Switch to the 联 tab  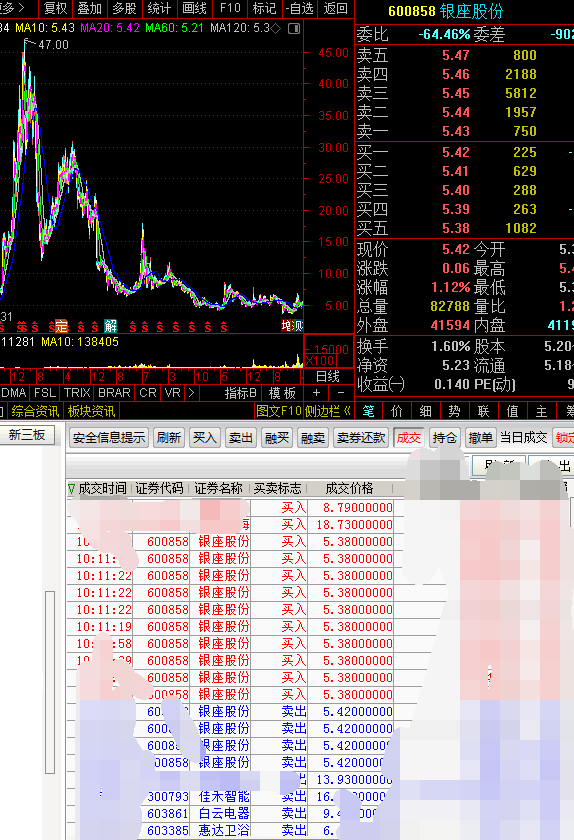pyautogui.click(x=483, y=411)
